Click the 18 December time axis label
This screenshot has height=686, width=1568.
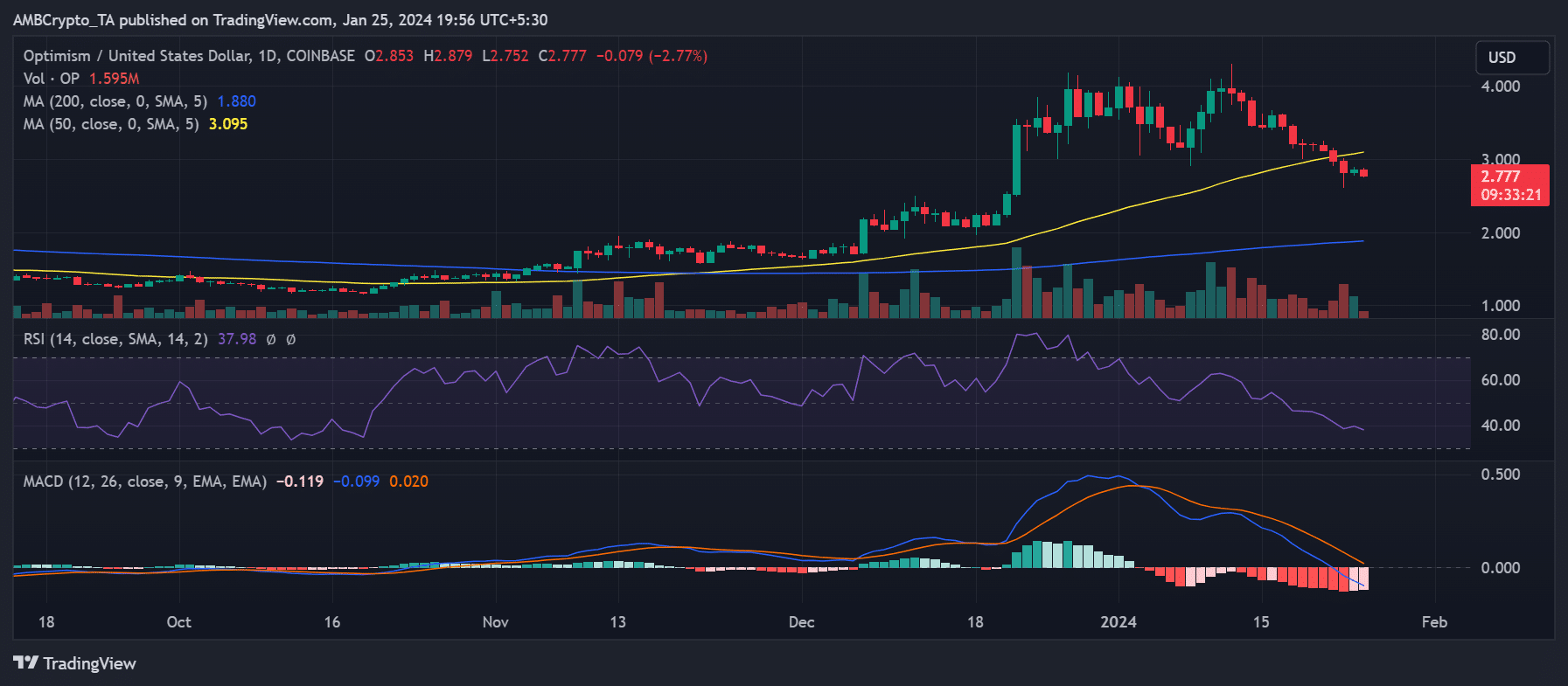(x=975, y=622)
